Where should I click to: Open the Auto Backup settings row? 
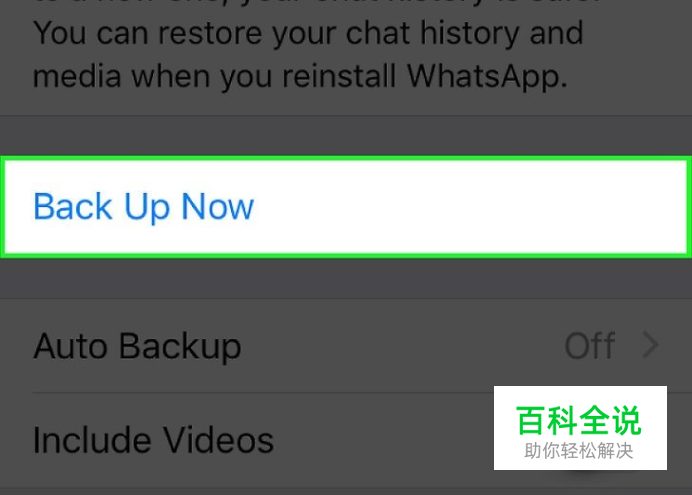(346, 346)
